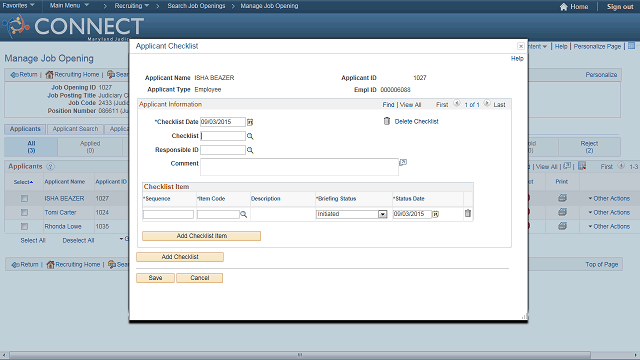Image resolution: width=640 pixels, height=360 pixels.
Task: Open the Item Code lookup icon
Action: 244,214
